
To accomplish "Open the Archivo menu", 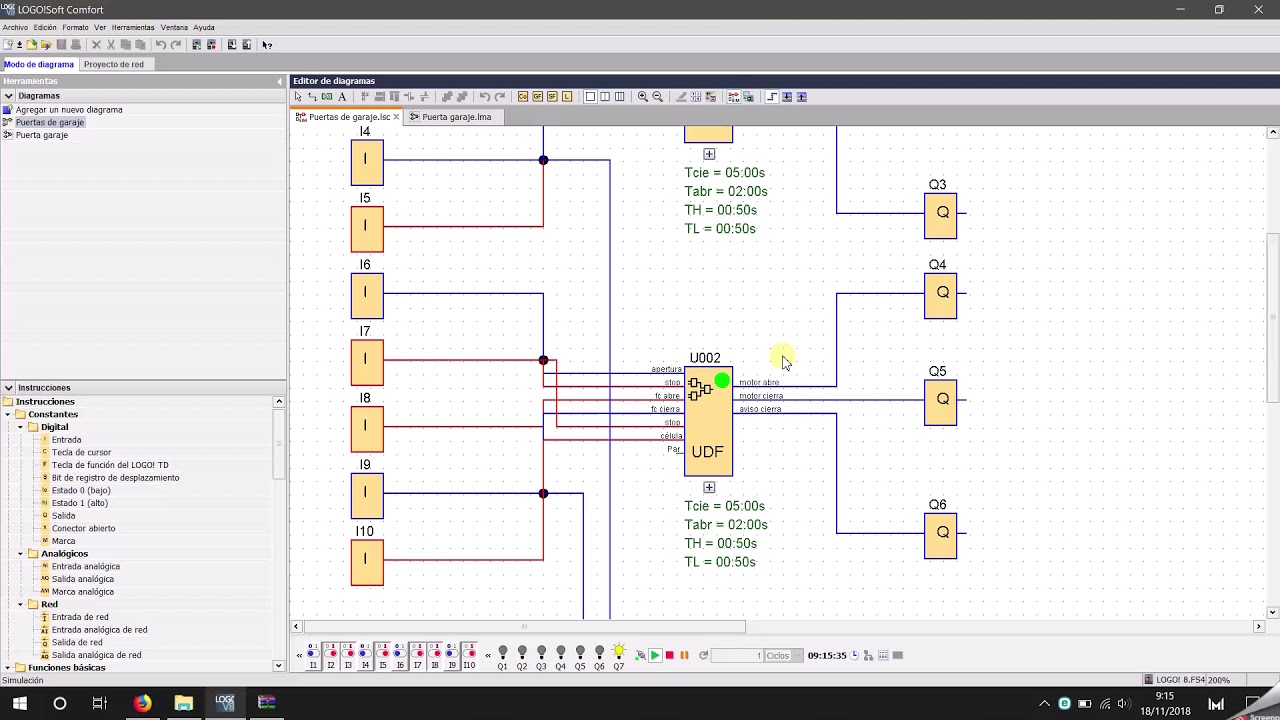I will coord(15,28).
